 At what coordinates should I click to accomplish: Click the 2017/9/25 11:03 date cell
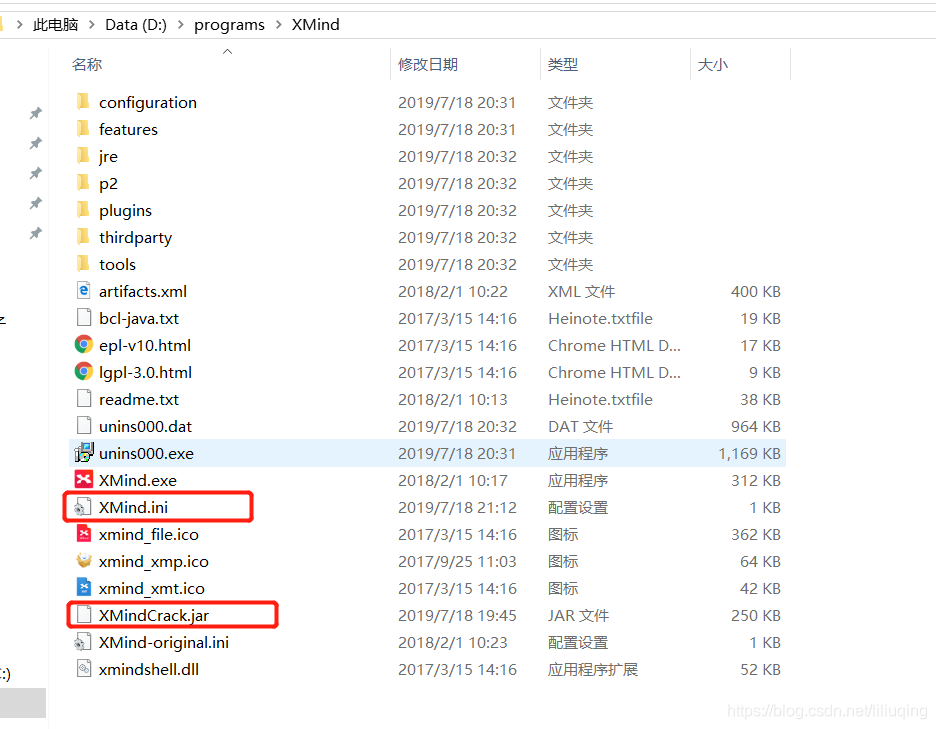pyautogui.click(x=457, y=561)
